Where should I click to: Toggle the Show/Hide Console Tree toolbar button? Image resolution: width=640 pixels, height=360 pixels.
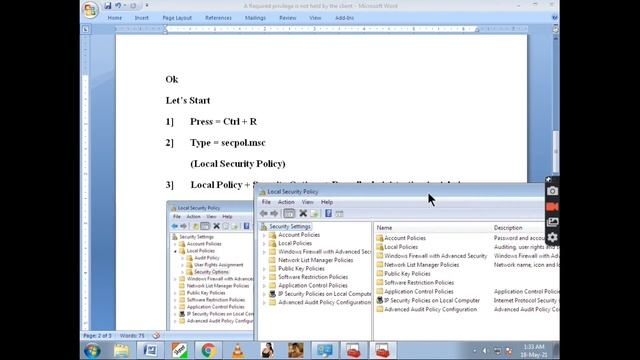289,213
